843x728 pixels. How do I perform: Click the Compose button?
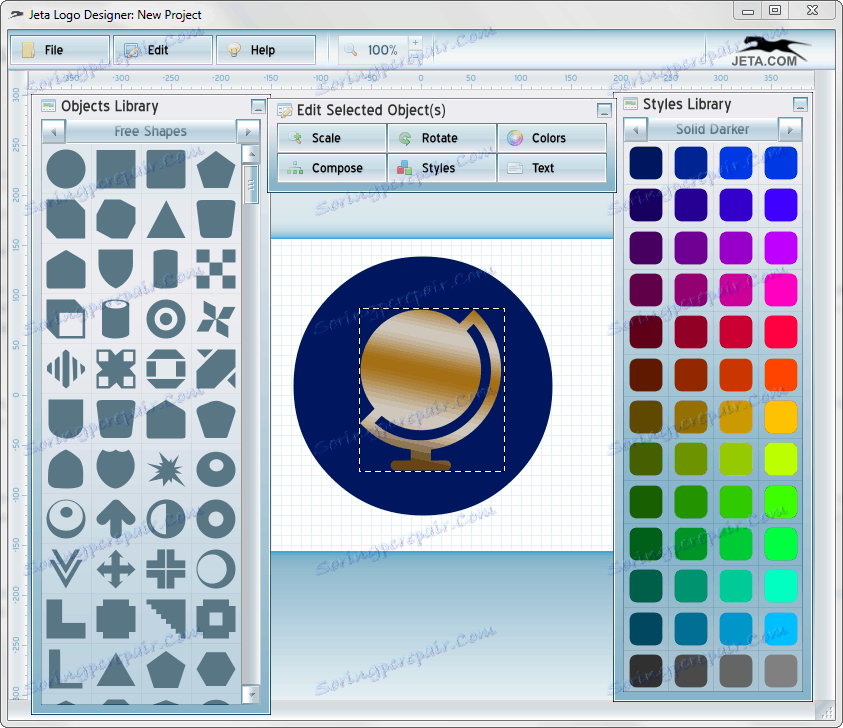[x=332, y=168]
